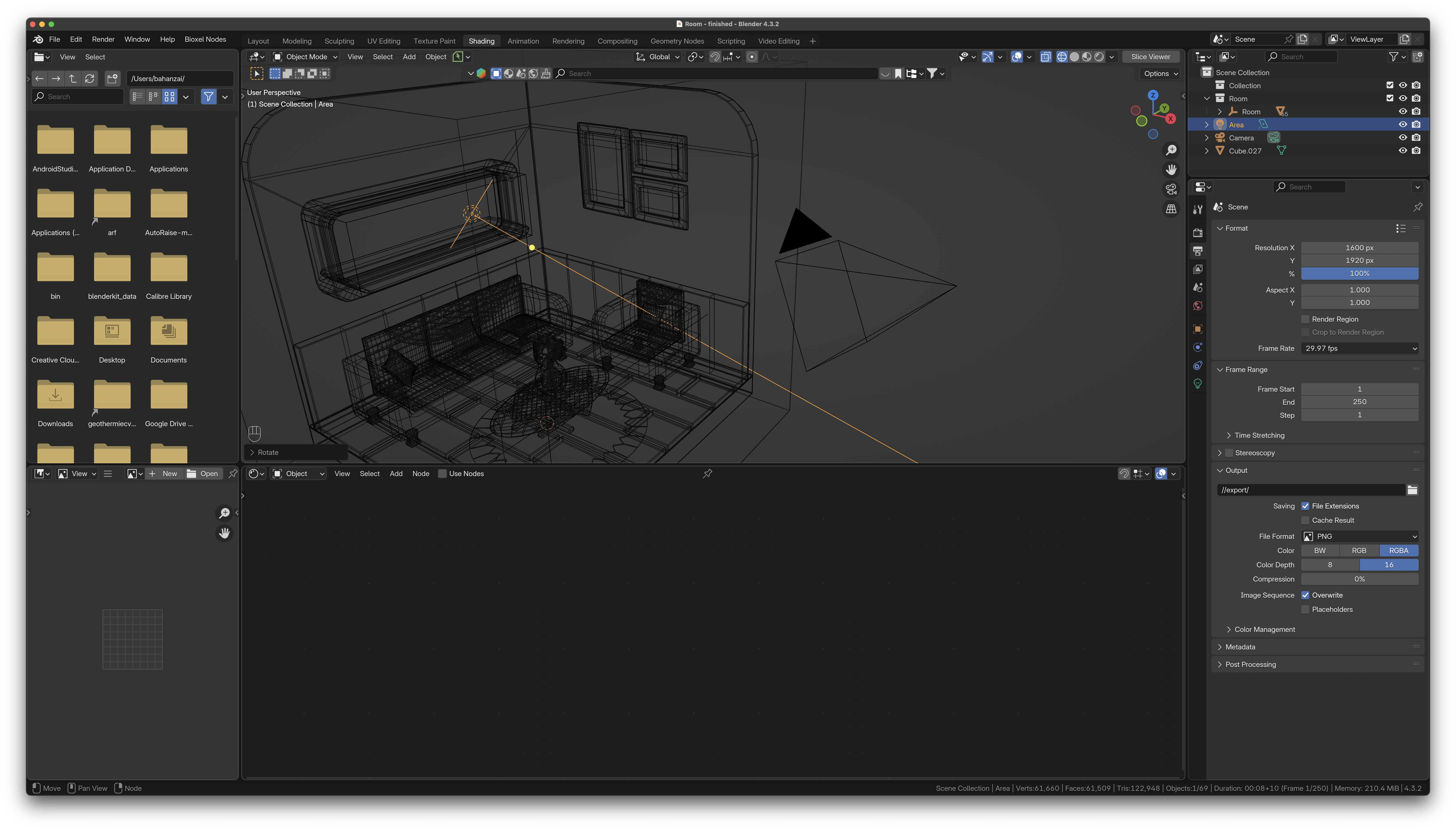
Task: Click the new collection icon in outliner
Action: point(1417,57)
